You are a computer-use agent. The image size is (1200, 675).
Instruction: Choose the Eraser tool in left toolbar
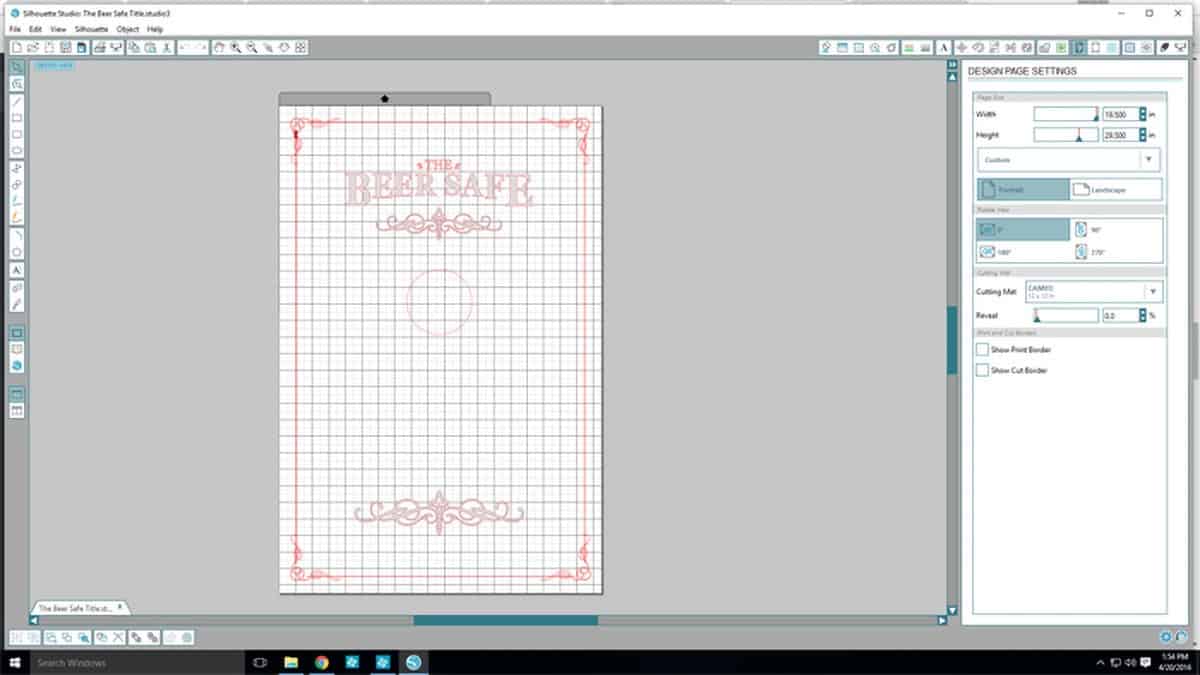tap(17, 287)
